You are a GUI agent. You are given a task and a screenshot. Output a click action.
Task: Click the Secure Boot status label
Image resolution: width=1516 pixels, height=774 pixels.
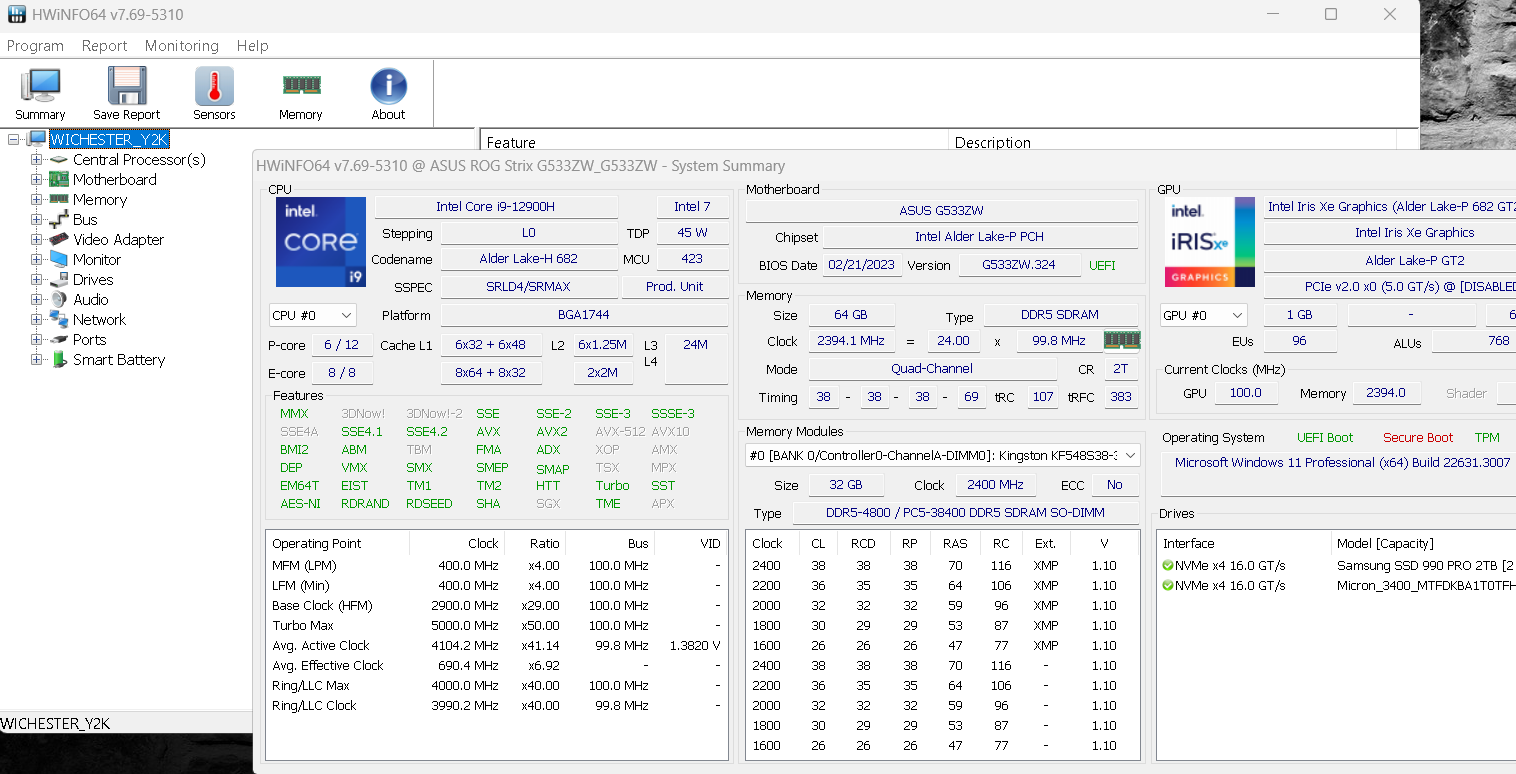tap(1418, 437)
